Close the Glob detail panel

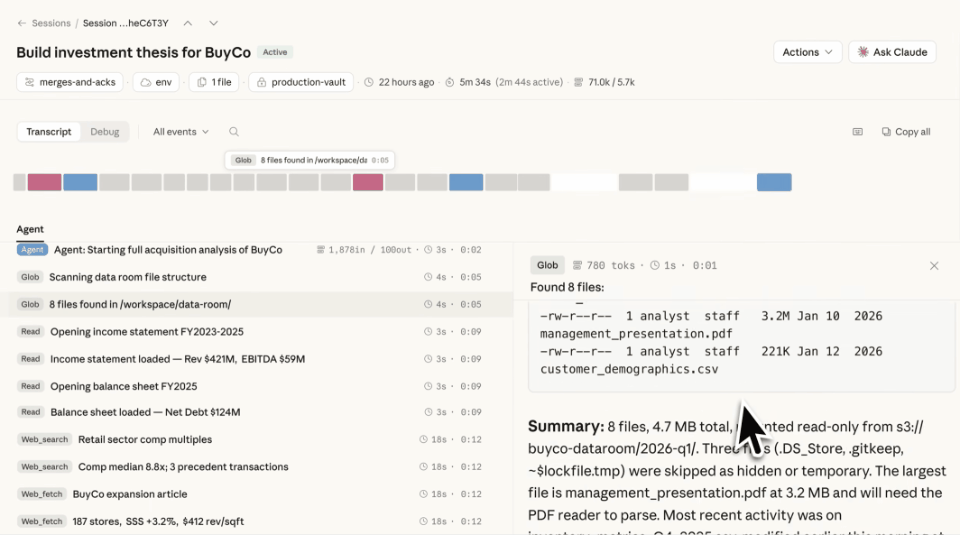coord(934,266)
